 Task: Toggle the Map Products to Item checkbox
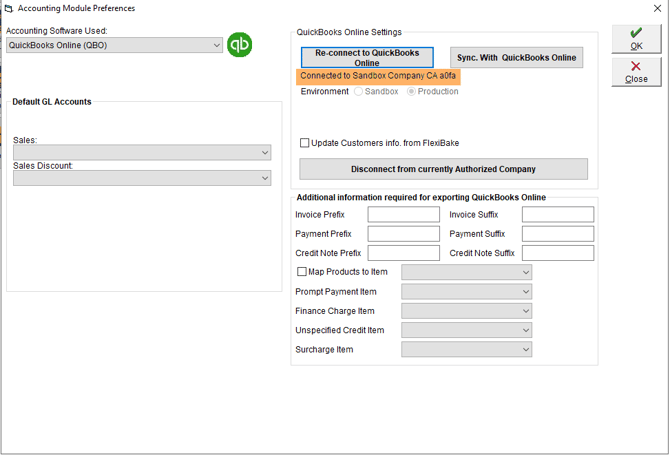[x=302, y=272]
